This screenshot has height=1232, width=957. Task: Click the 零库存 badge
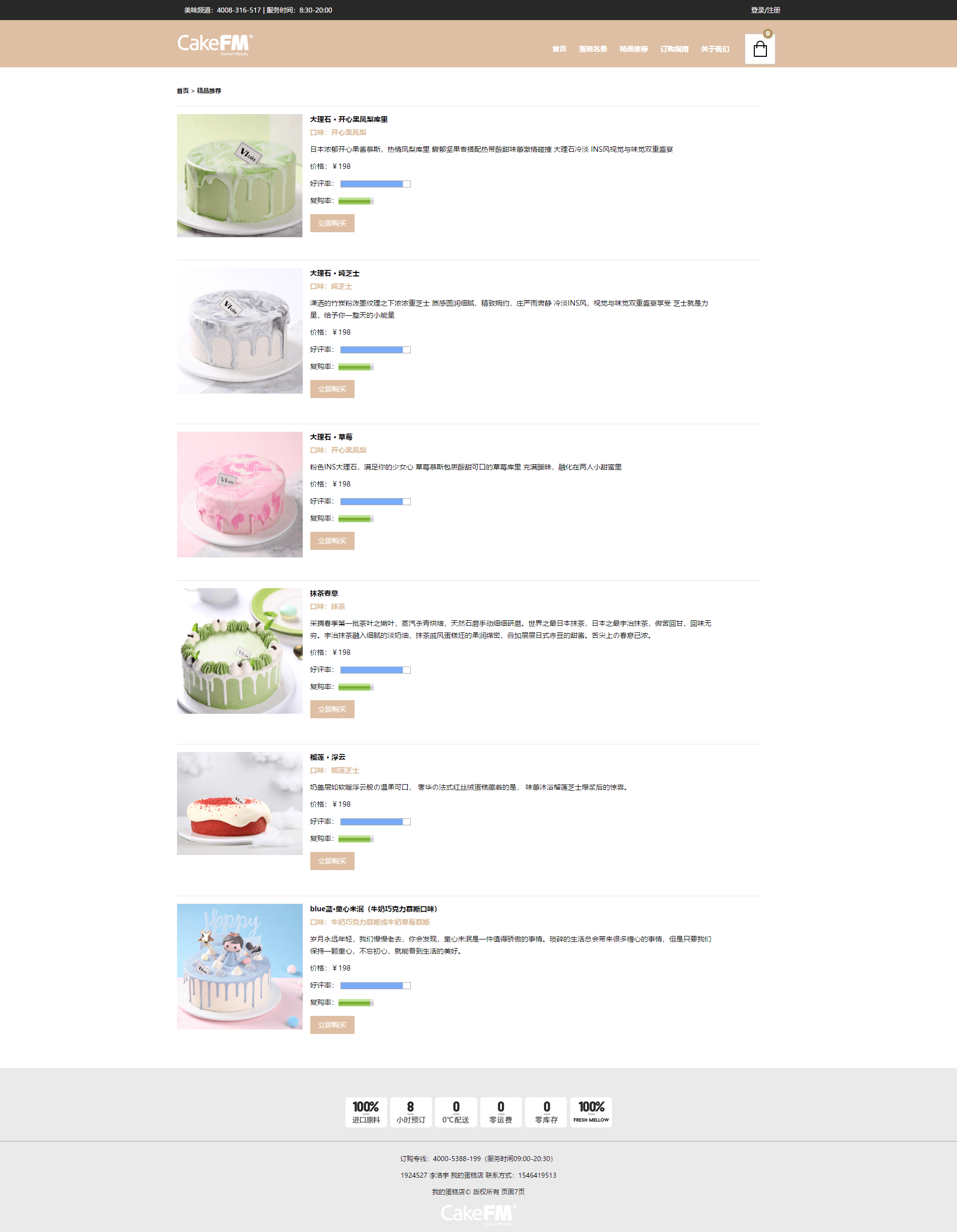coord(546,1112)
